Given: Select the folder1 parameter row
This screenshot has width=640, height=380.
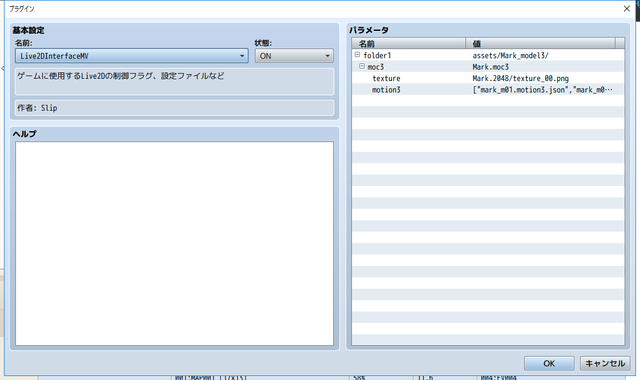Looking at the screenshot, I should coord(488,55).
